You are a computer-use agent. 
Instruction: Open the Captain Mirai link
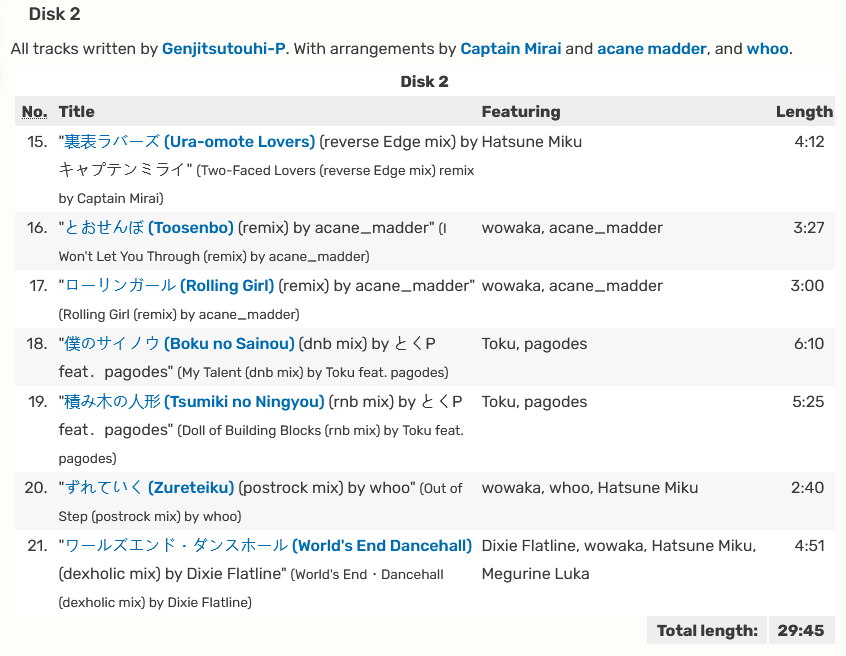(510, 49)
